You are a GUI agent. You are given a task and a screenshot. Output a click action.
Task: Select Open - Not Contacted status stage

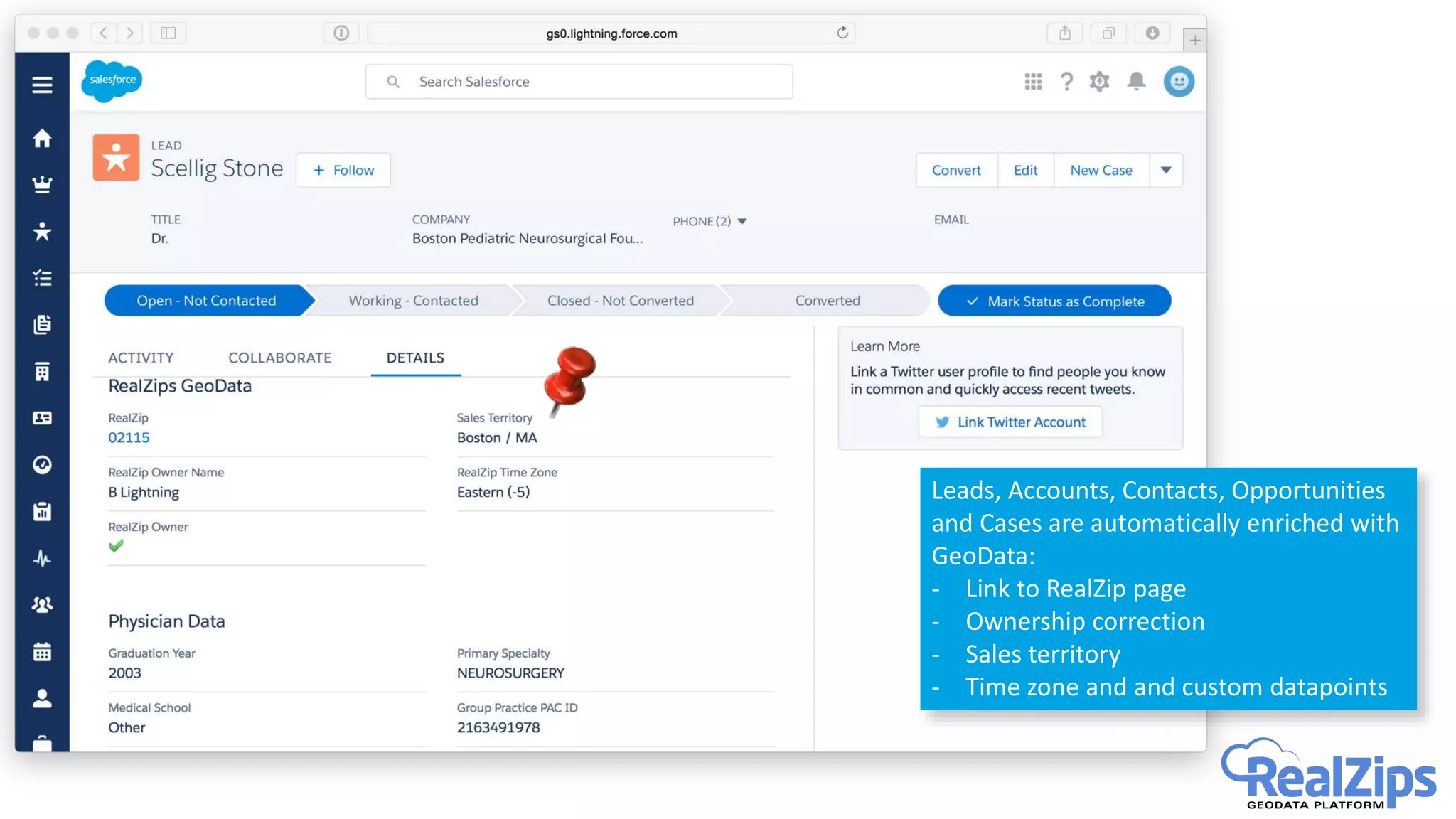coord(206,301)
